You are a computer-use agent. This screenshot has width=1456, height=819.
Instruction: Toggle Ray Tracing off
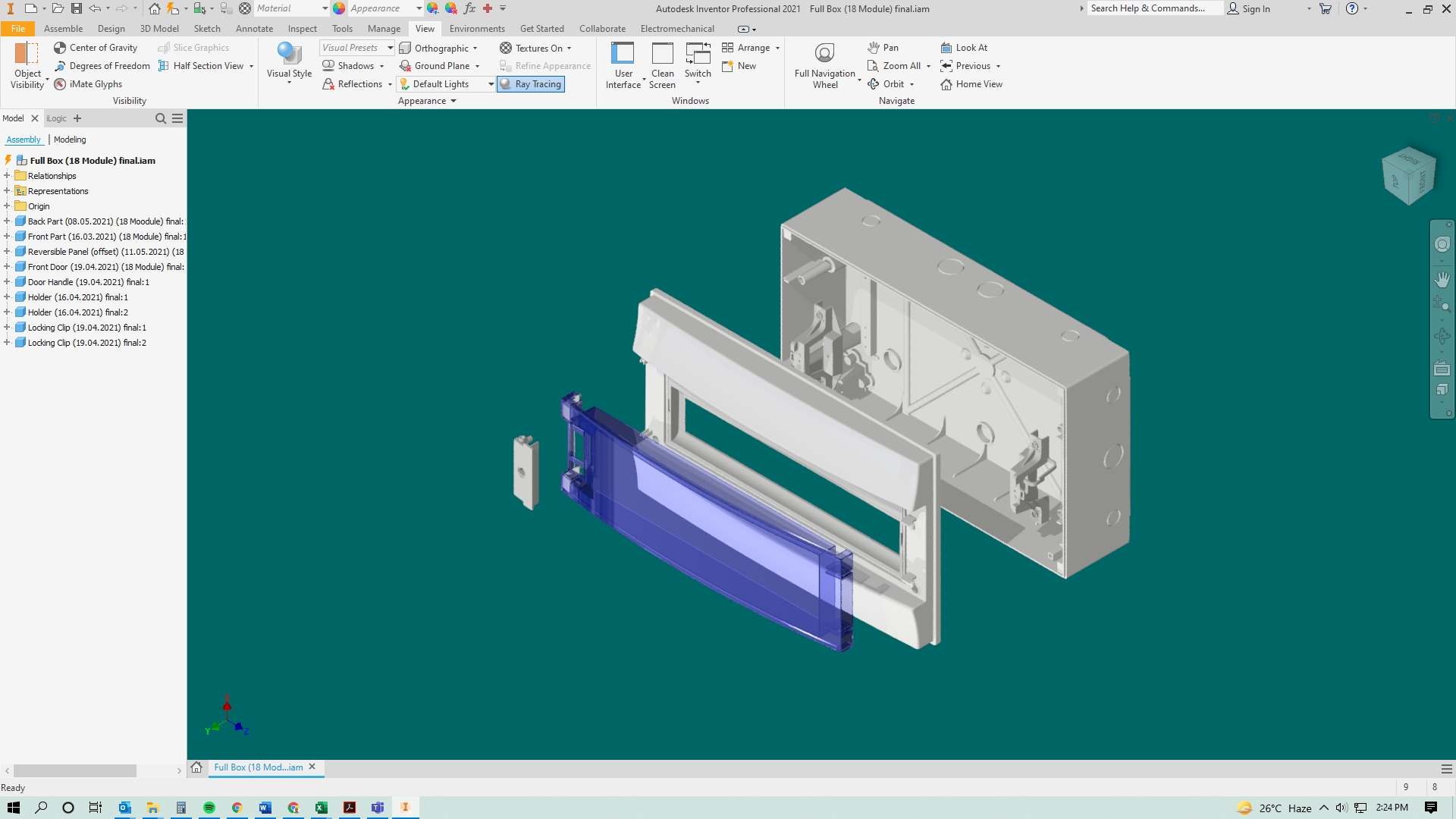coord(531,84)
